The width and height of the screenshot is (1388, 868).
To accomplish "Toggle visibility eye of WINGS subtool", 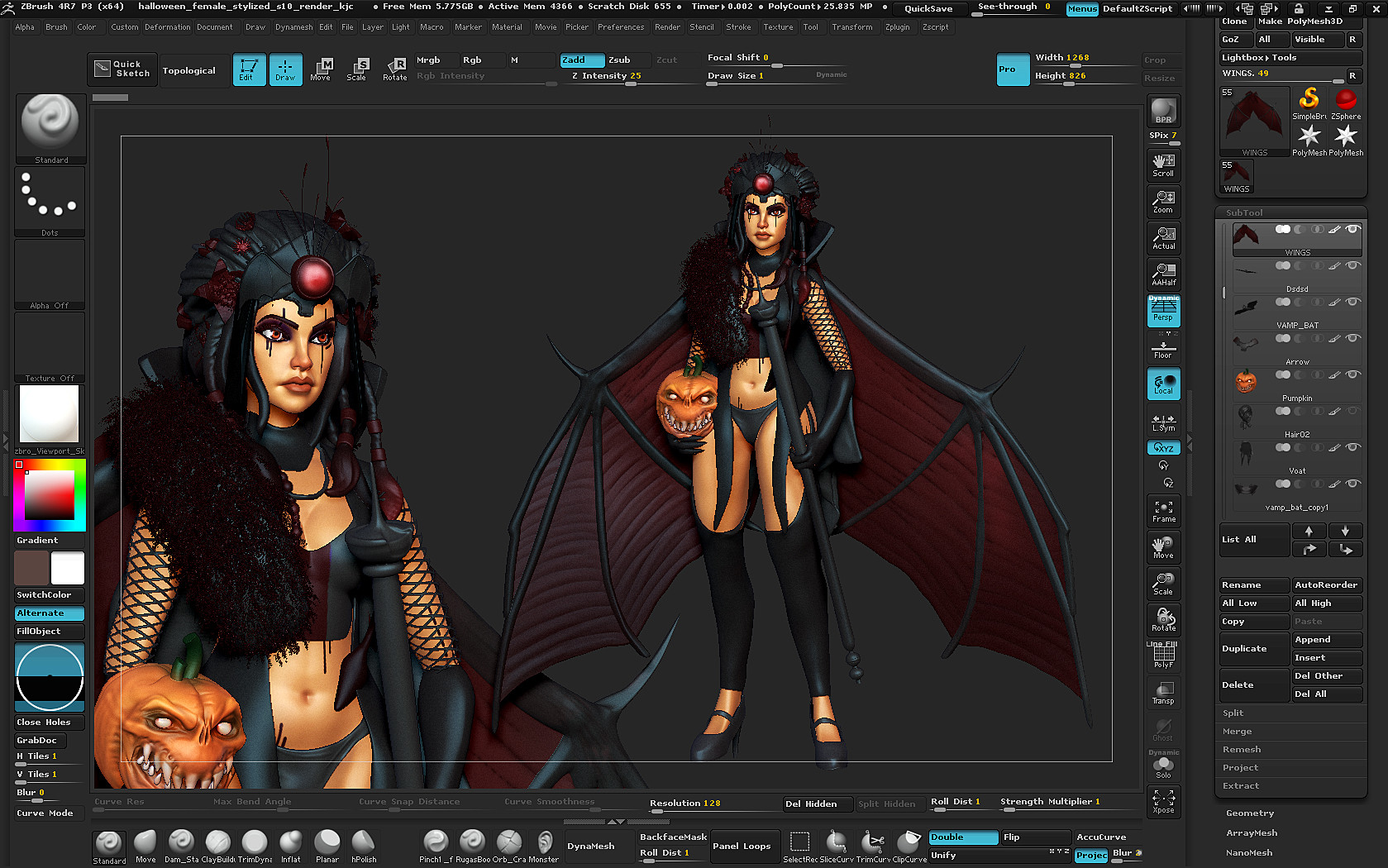I will click(1352, 229).
